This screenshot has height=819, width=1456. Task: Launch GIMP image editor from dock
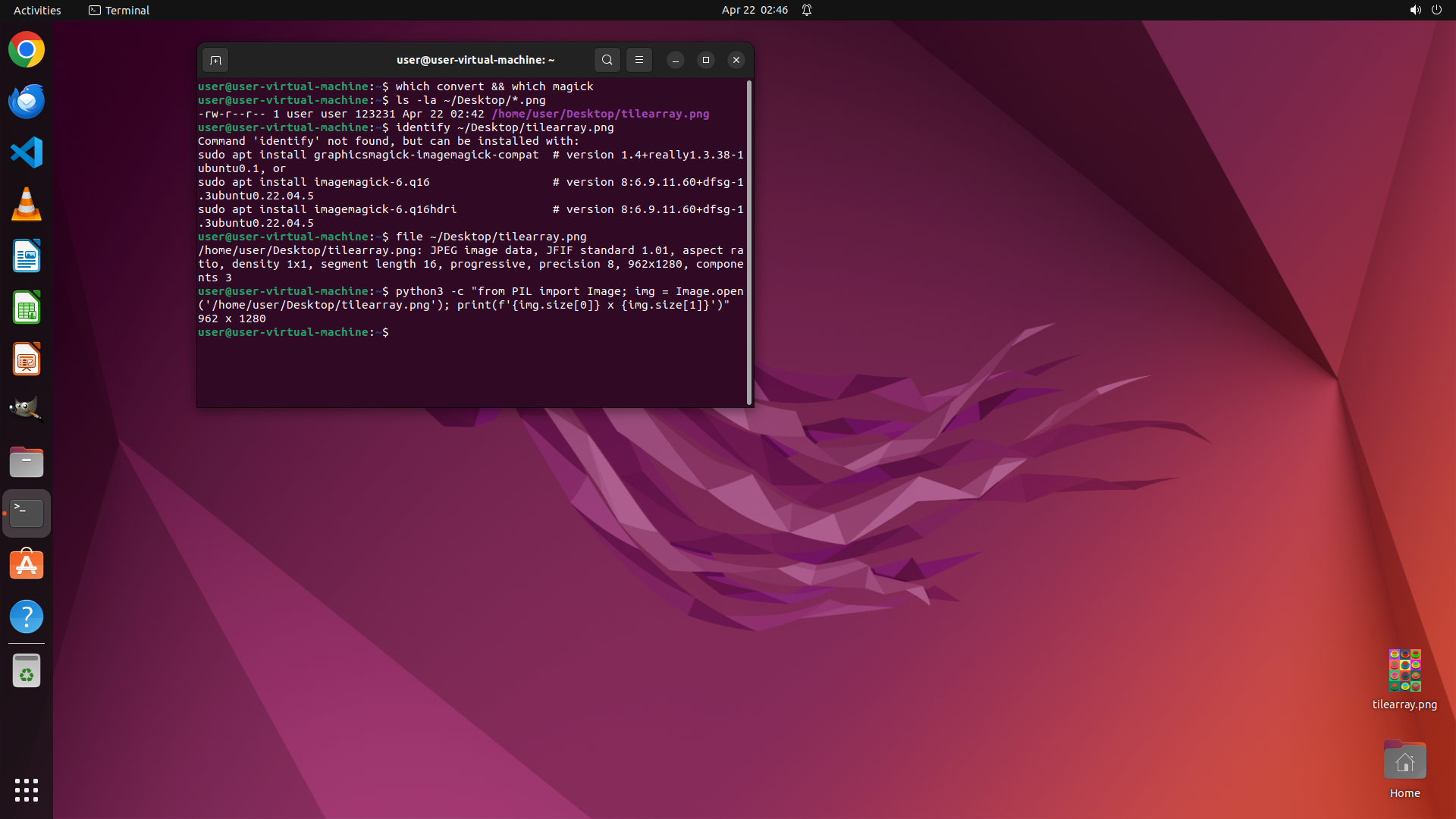tap(27, 410)
